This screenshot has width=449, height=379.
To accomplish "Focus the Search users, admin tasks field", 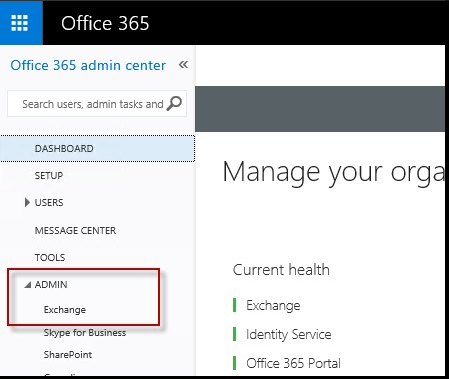I will pyautogui.click(x=97, y=104).
